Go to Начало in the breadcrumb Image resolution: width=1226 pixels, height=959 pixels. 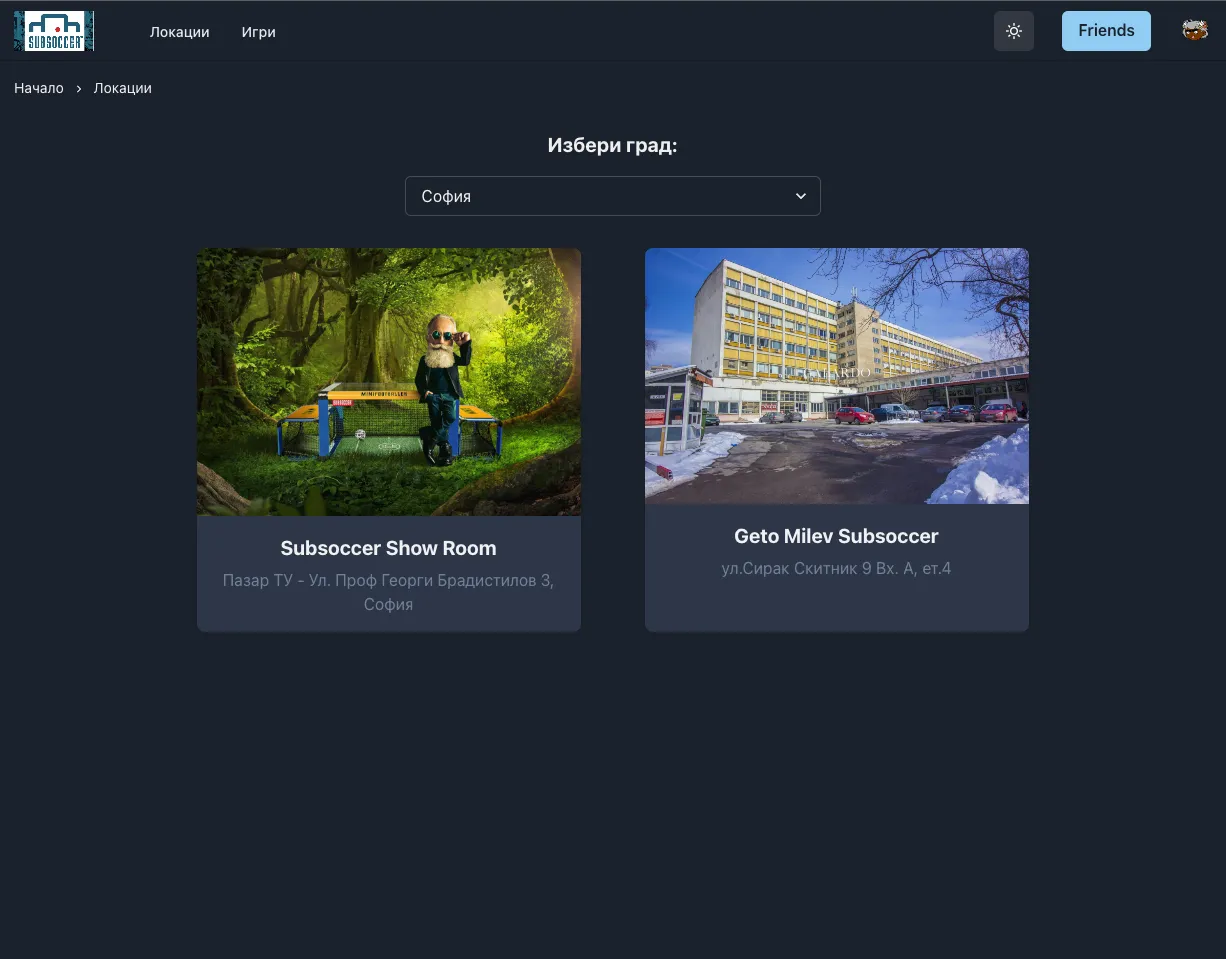(x=39, y=88)
